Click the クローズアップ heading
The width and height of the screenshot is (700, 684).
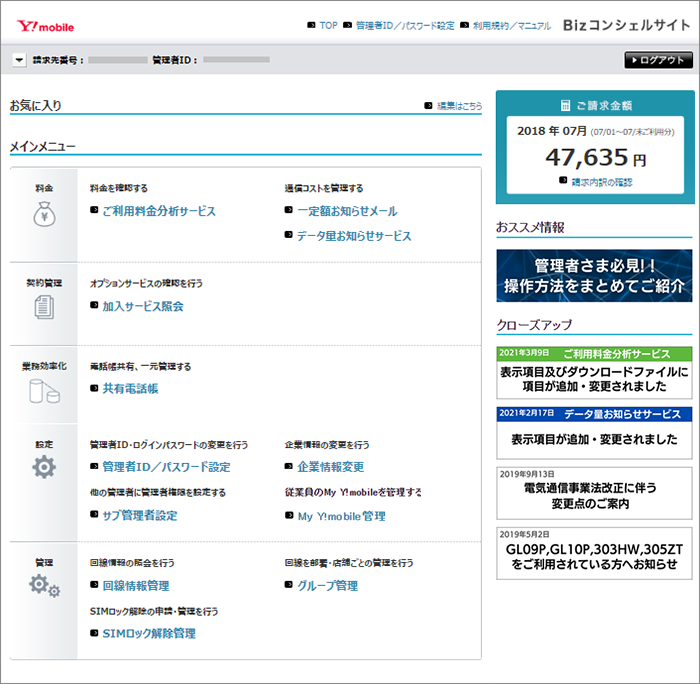pyautogui.click(x=534, y=325)
